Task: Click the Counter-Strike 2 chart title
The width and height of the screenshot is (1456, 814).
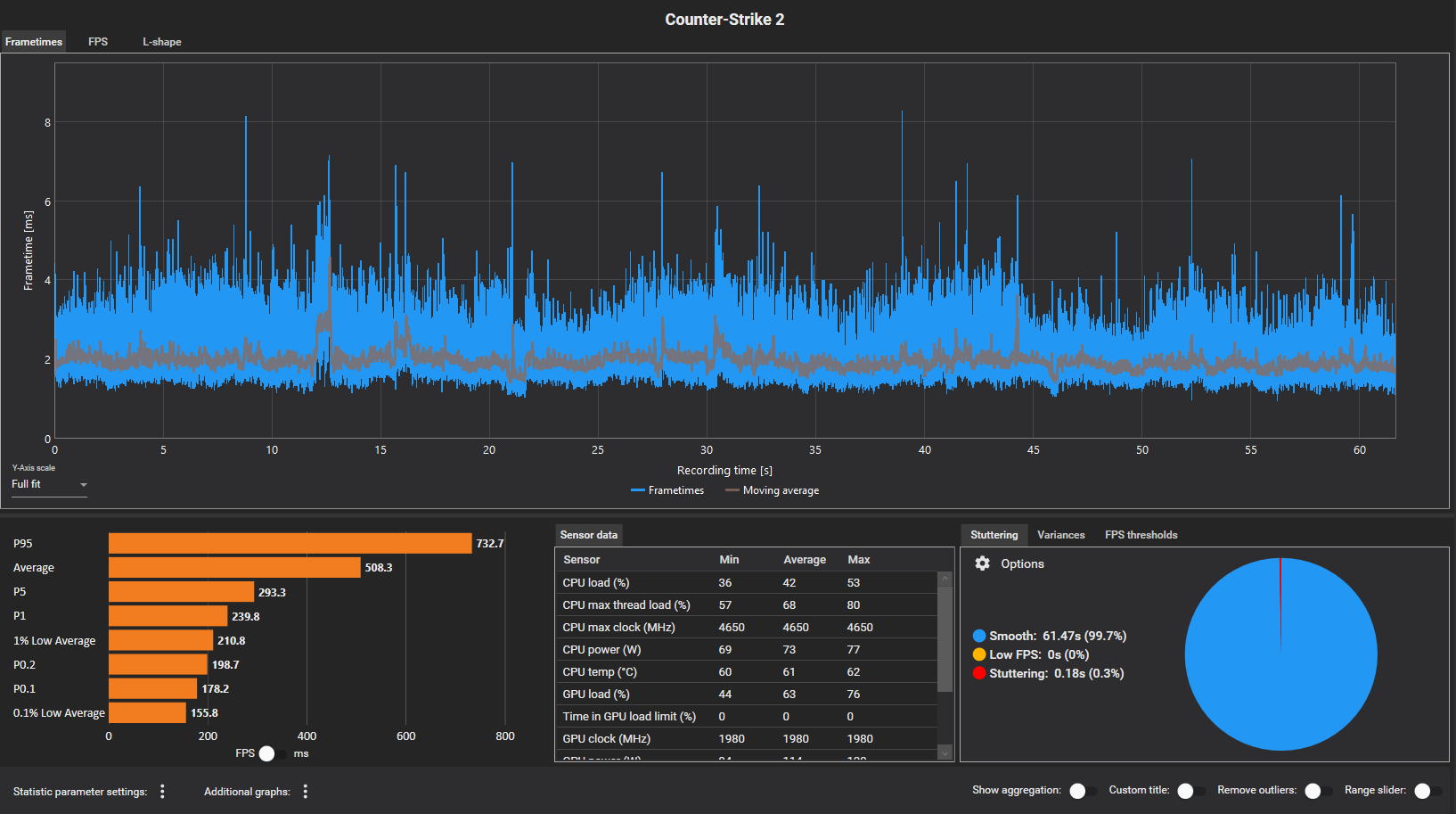Action: click(x=724, y=20)
